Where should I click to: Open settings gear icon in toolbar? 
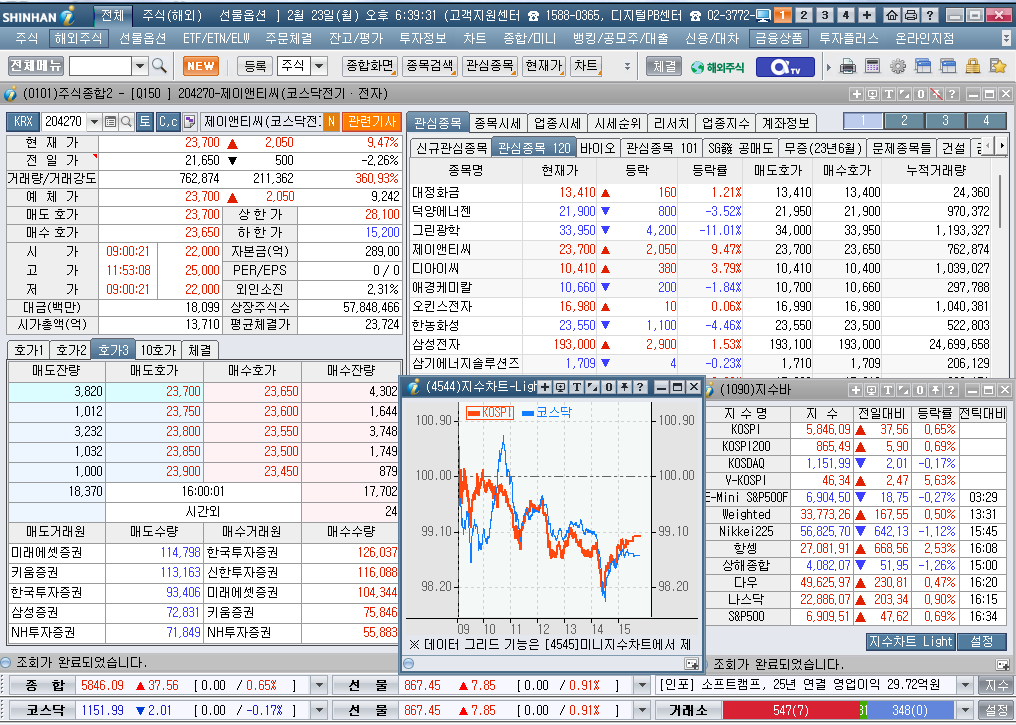(897, 66)
